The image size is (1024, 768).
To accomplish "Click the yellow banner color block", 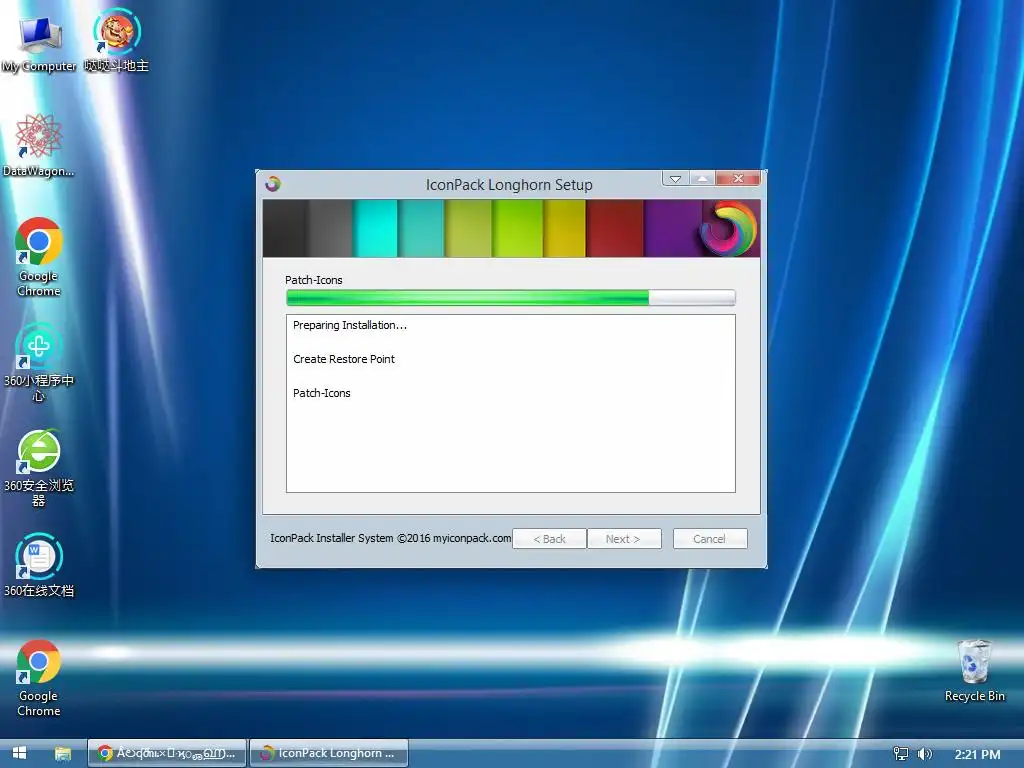I will tap(564, 229).
